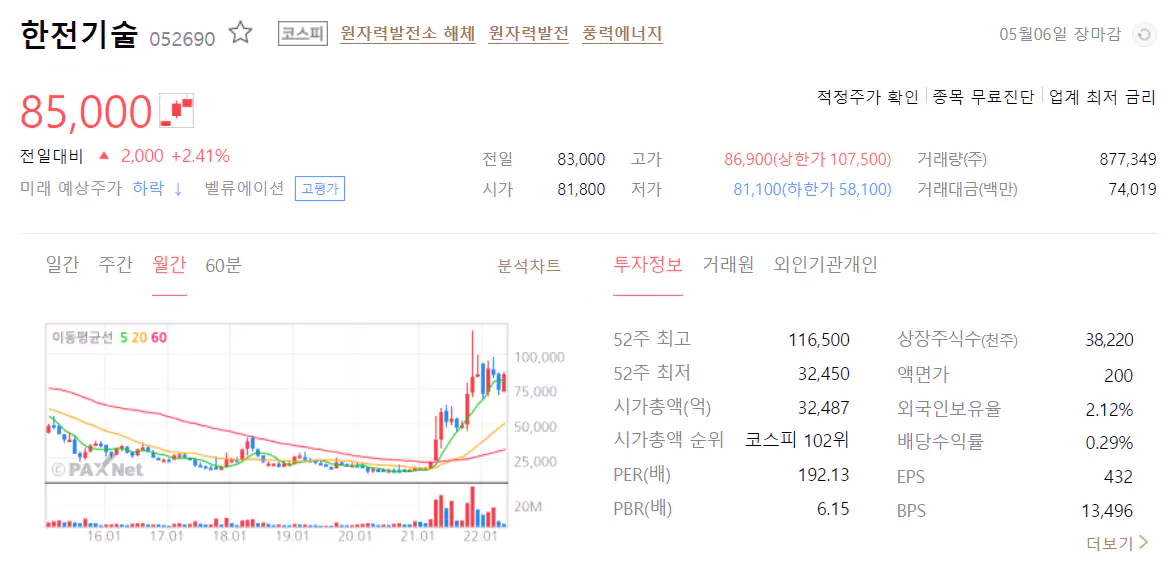Switch chart to 일간 tab

[x=62, y=265]
